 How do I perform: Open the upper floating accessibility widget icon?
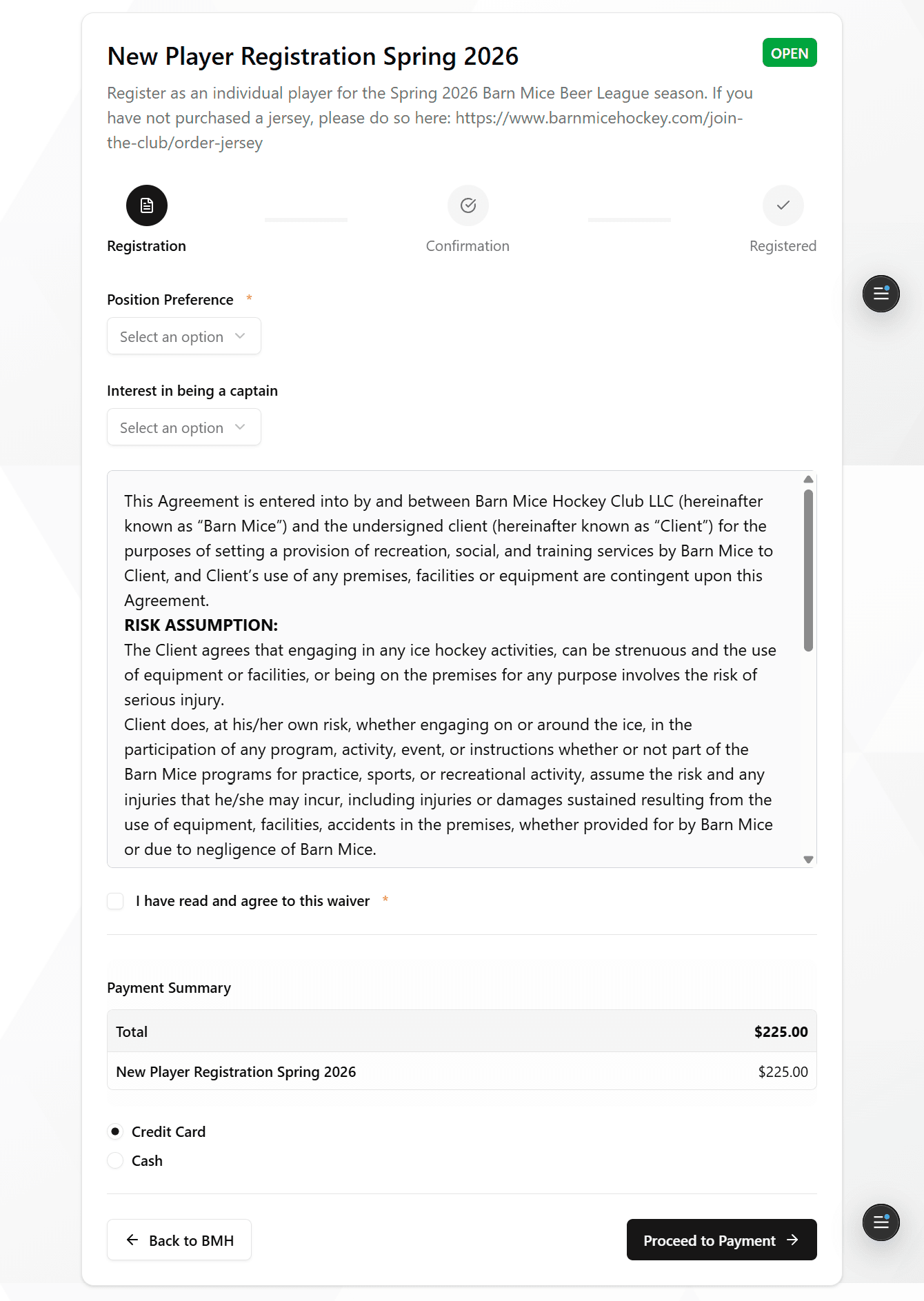tap(881, 293)
